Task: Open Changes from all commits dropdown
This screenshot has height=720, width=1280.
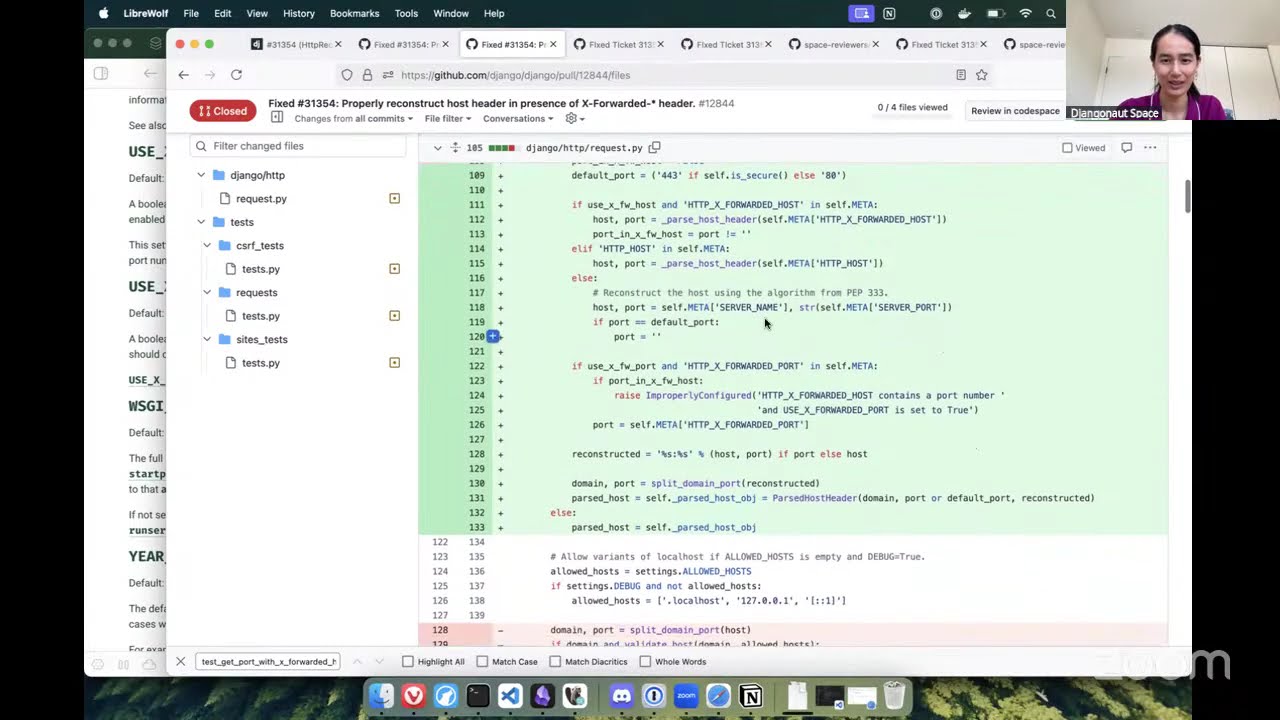Action: [353, 118]
